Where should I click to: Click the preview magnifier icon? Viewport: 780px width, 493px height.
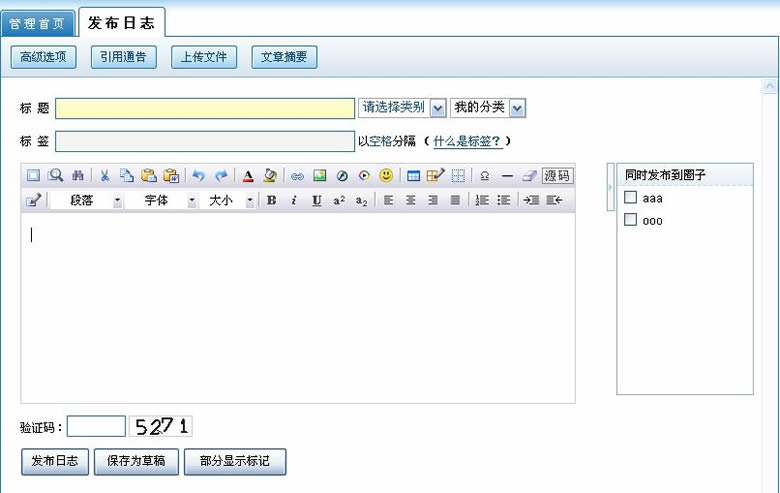55,176
